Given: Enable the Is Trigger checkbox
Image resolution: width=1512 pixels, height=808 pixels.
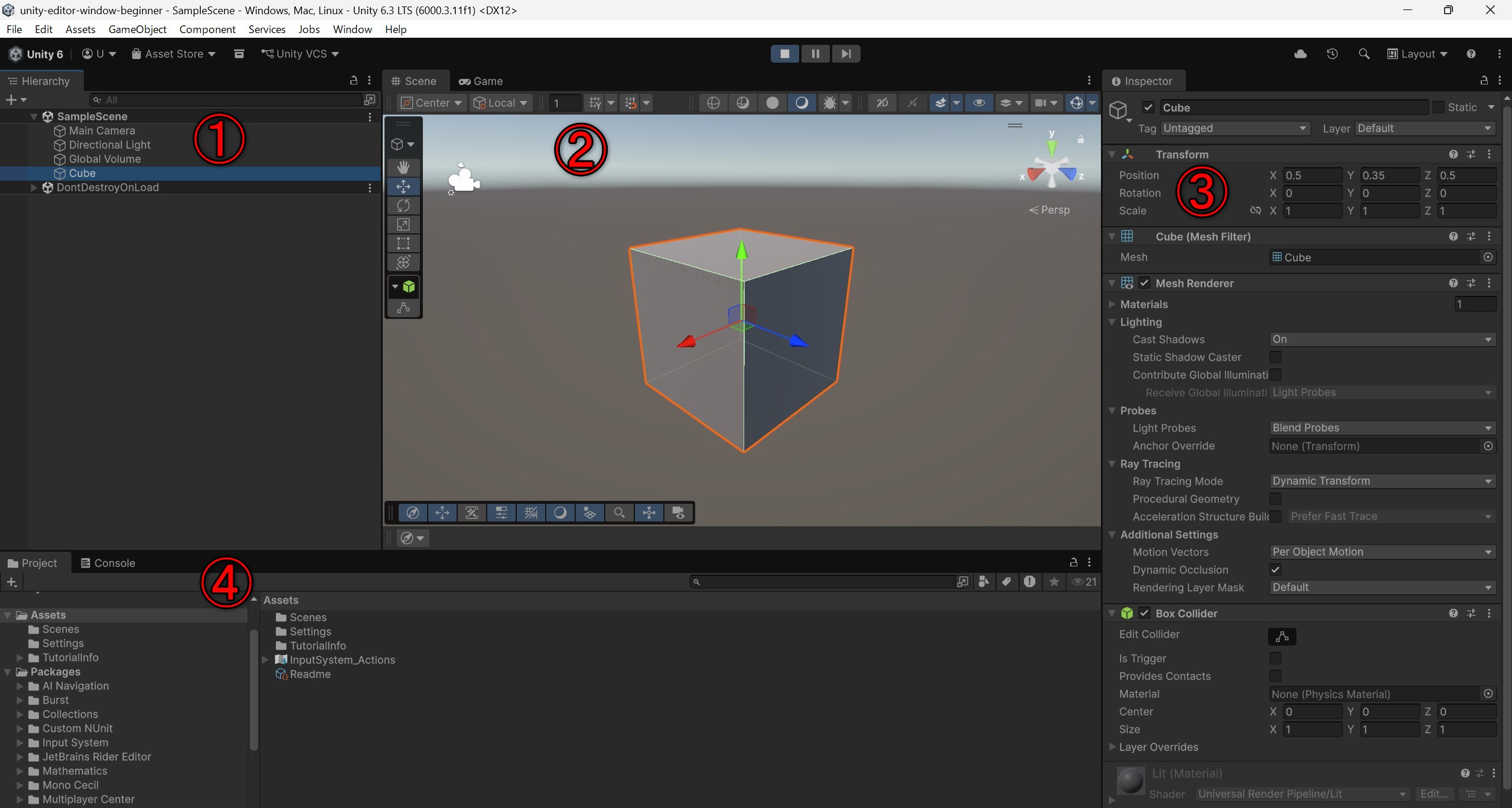Looking at the screenshot, I should pyautogui.click(x=1275, y=658).
